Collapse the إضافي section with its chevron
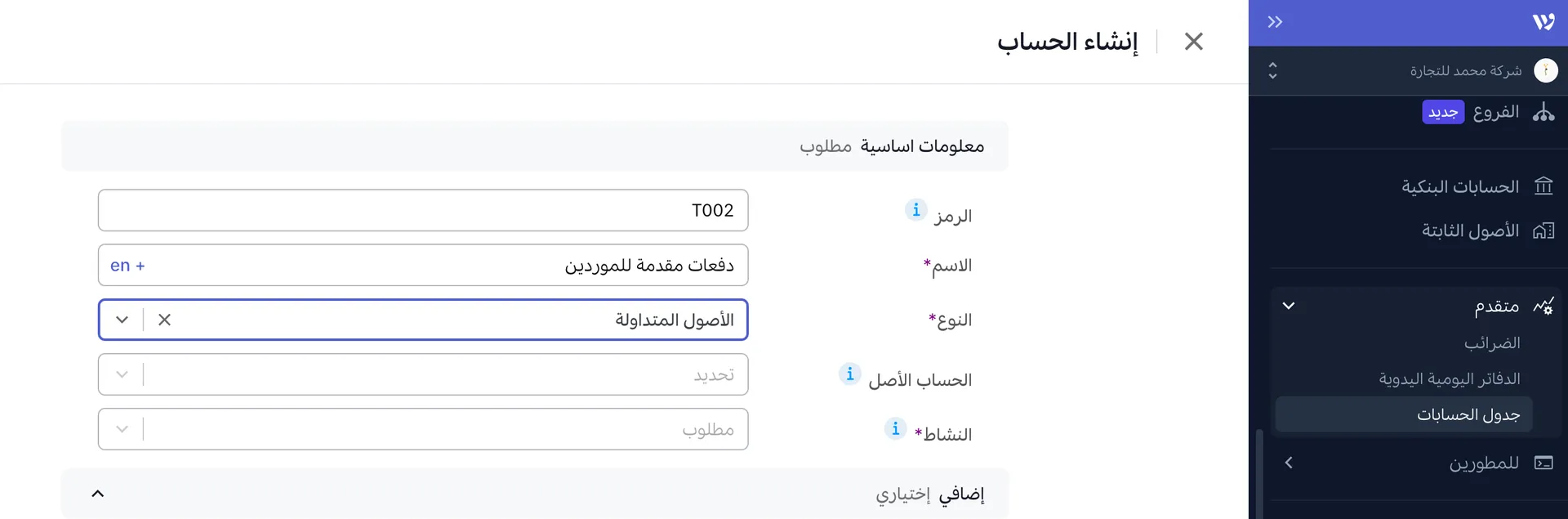This screenshot has height=519, width=1568. (98, 493)
